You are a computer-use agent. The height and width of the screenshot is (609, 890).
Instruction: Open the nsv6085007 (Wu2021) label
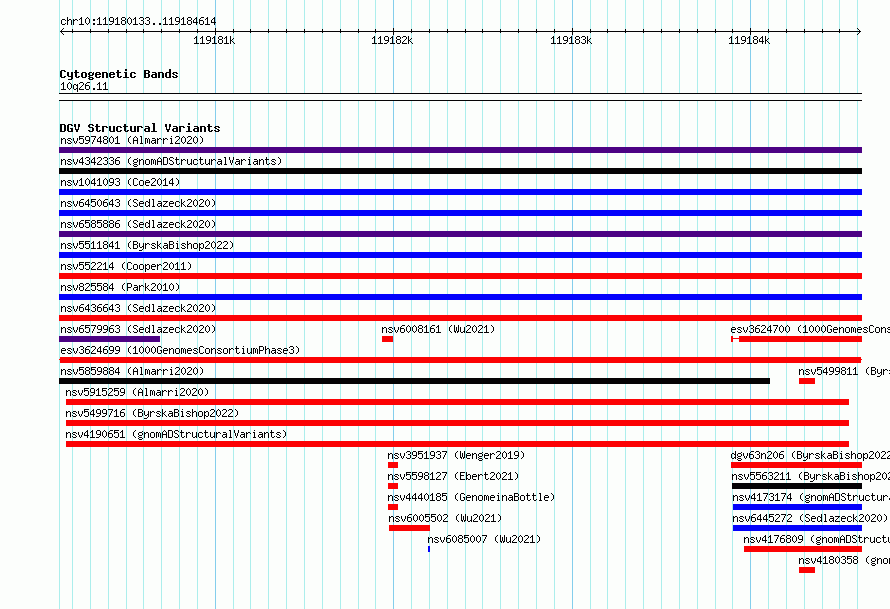[x=484, y=539]
